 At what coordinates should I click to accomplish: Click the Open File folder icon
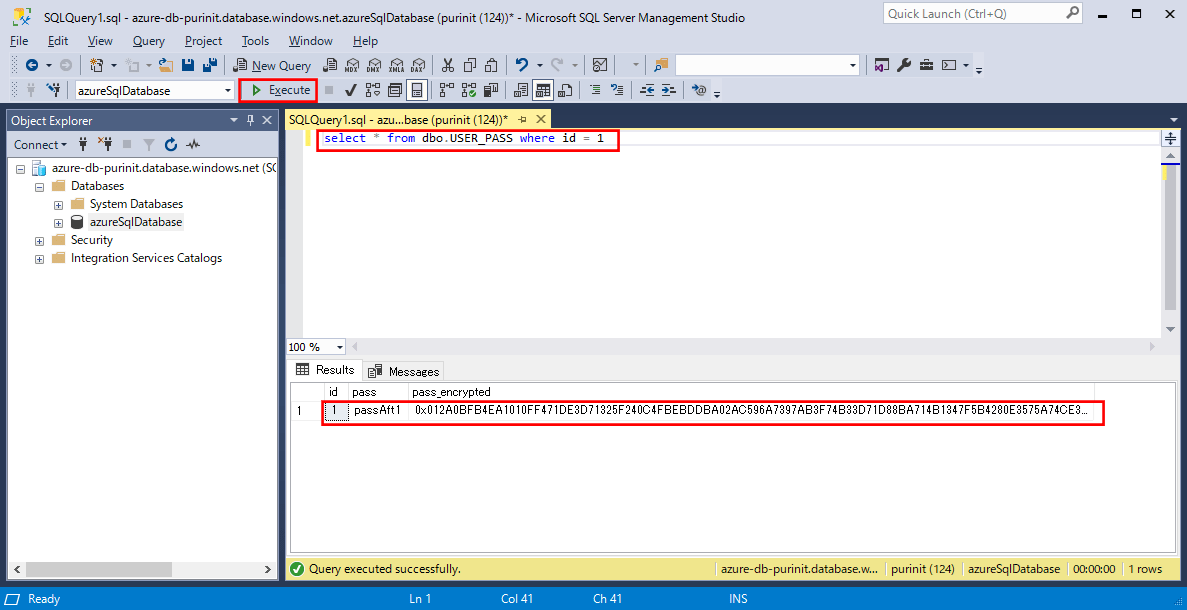click(x=167, y=66)
